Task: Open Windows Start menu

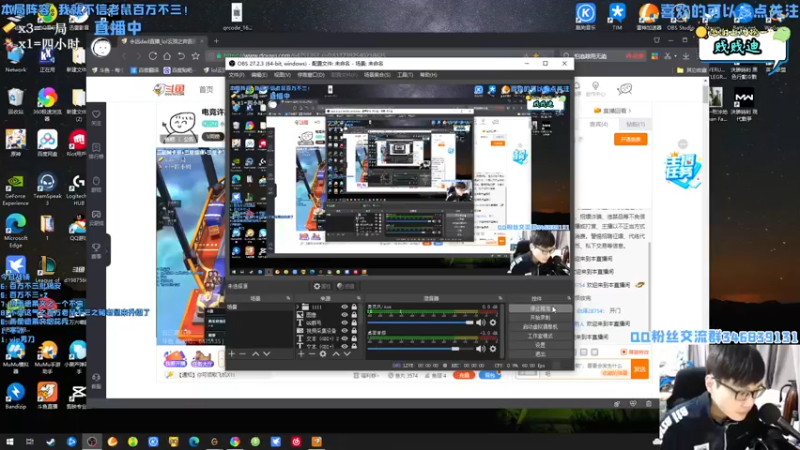Action: tap(9, 442)
